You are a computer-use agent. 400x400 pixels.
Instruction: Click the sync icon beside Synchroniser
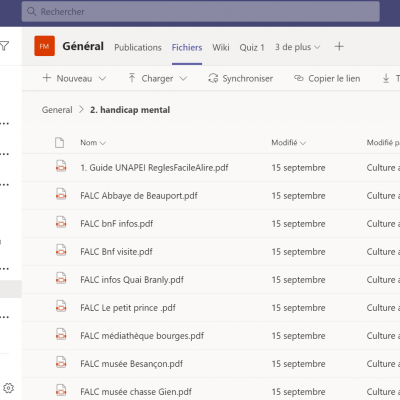click(x=213, y=78)
